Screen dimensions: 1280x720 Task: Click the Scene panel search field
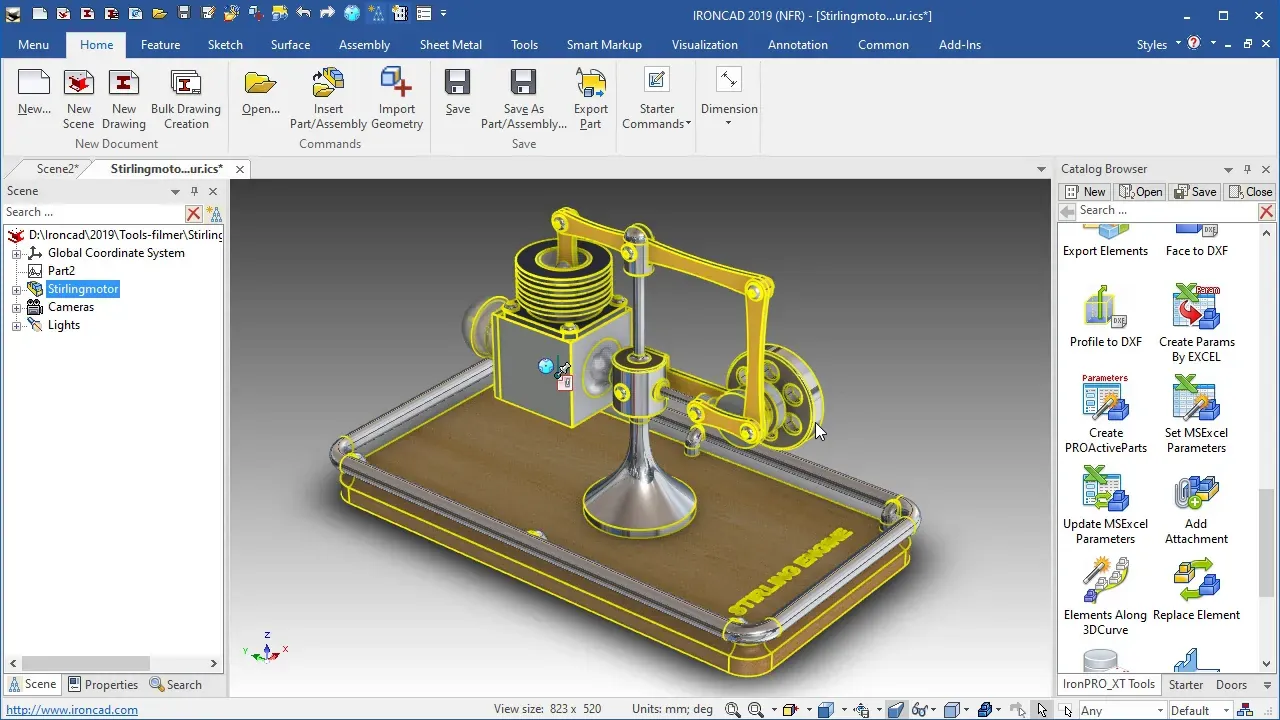[95, 212]
